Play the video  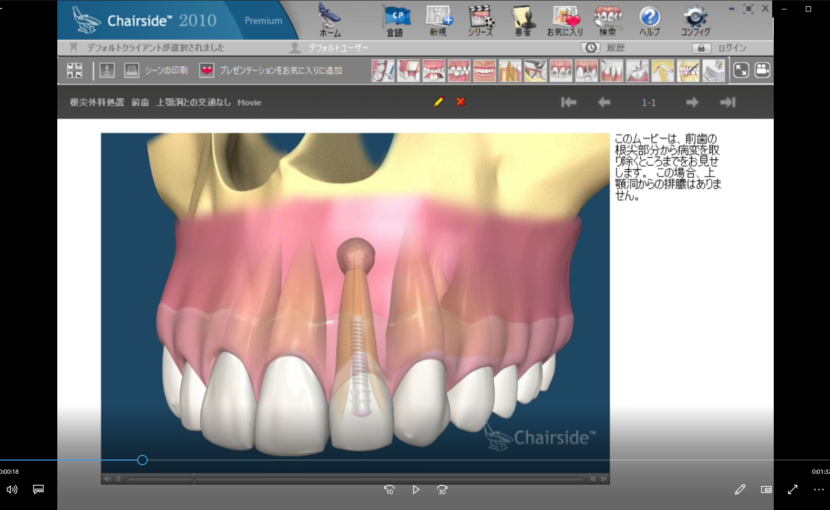coord(416,490)
